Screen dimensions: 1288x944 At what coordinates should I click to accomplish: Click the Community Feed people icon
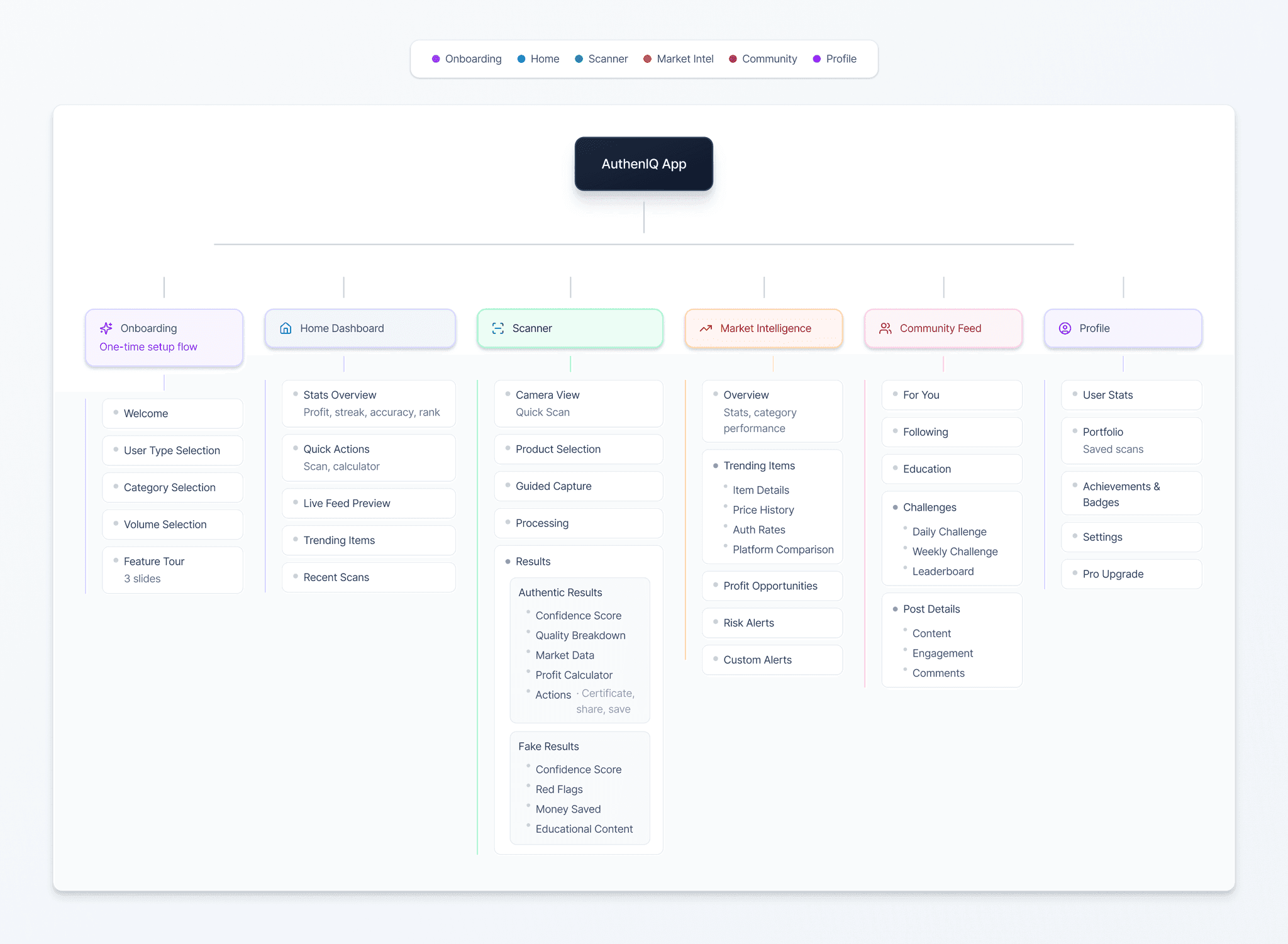point(885,328)
